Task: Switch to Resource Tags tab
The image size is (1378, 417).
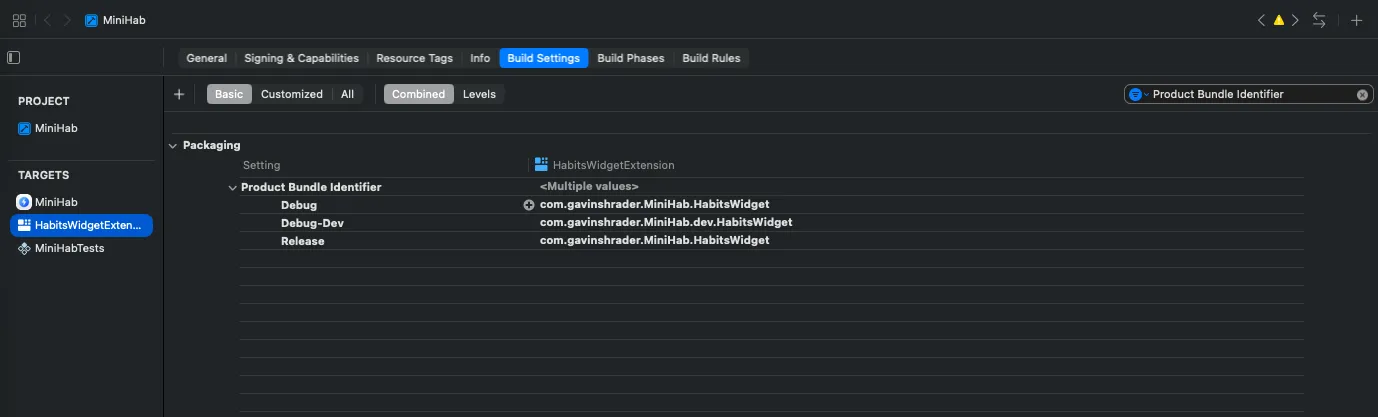Action: coord(414,58)
